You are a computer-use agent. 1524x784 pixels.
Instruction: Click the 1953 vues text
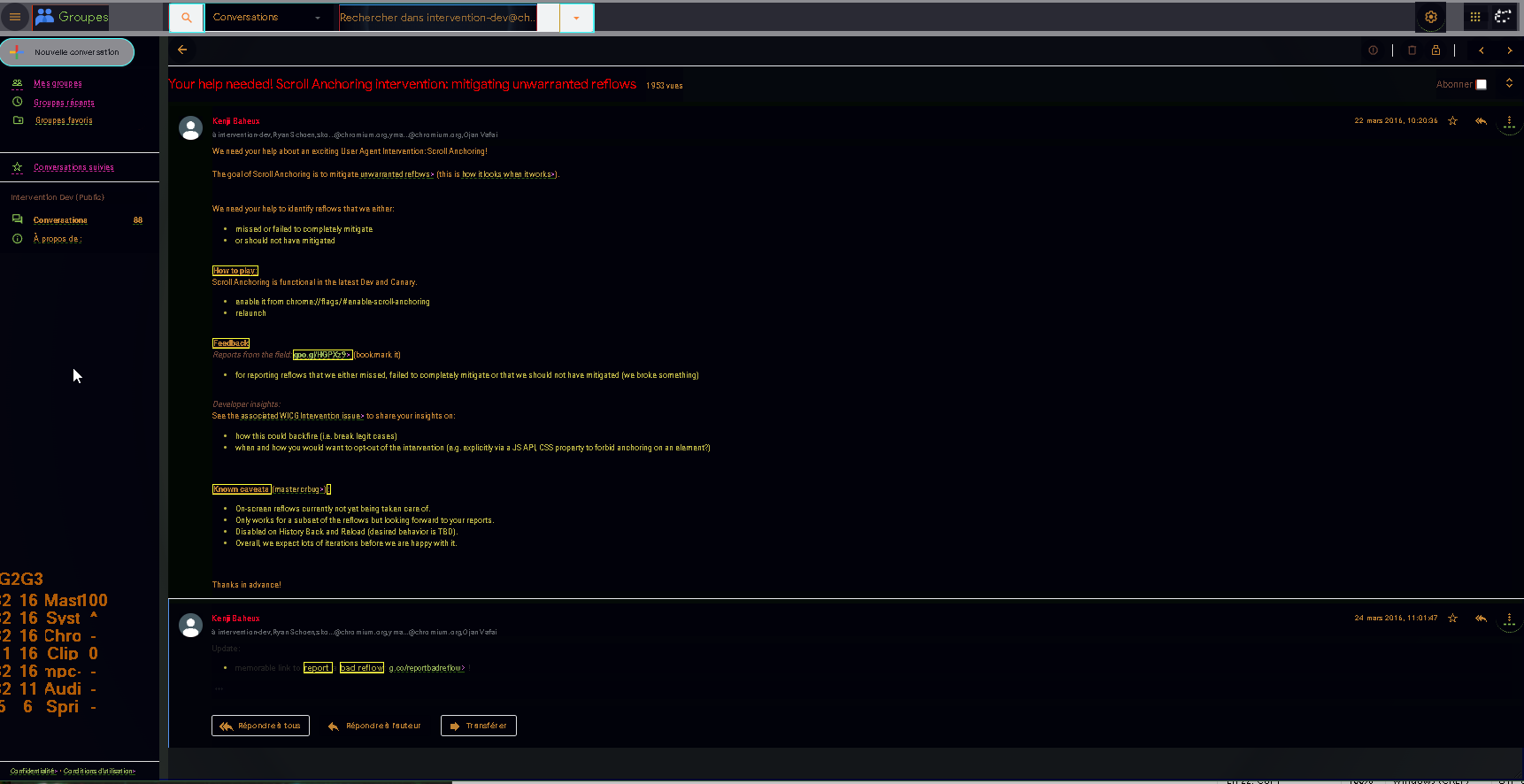(x=664, y=86)
